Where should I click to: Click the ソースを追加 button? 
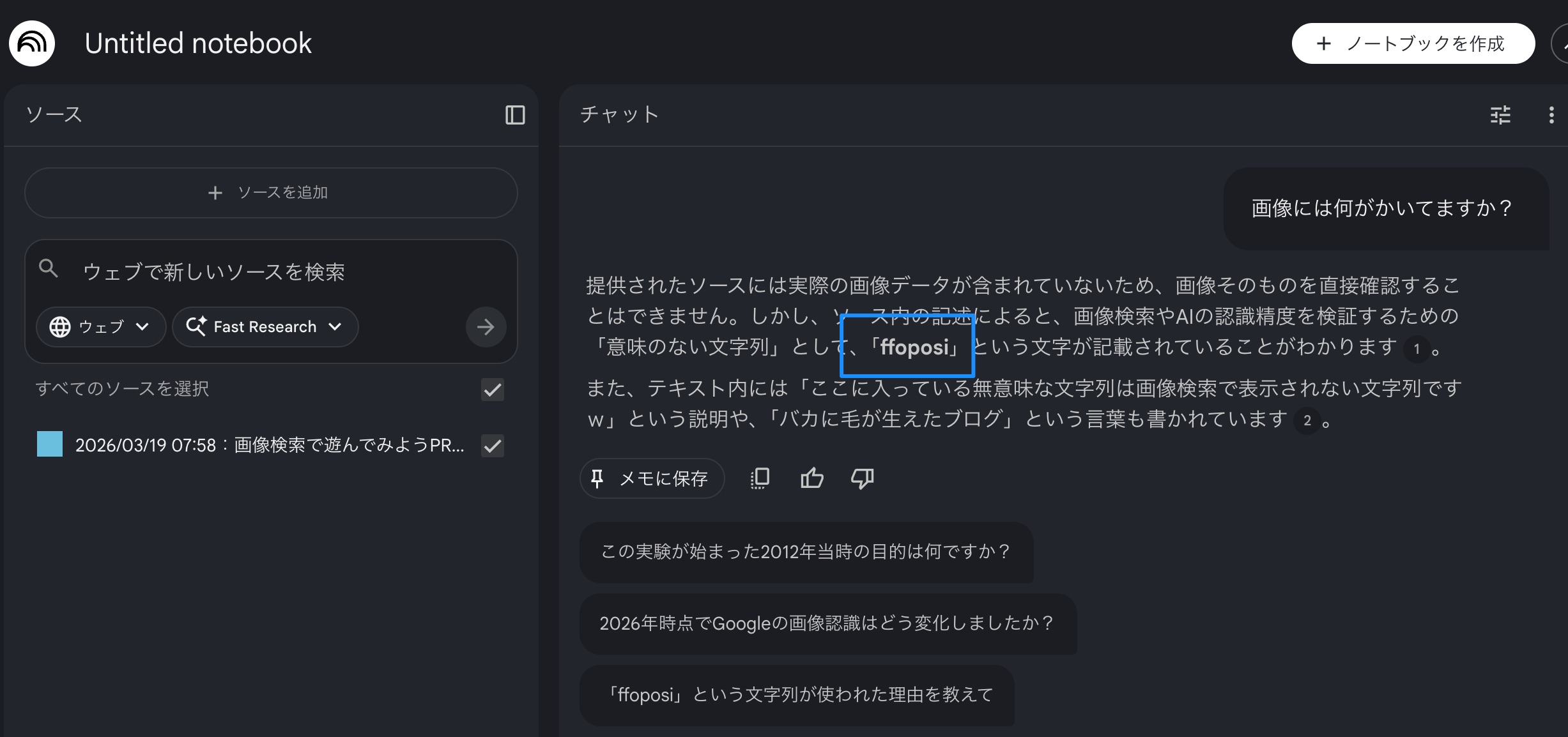coord(271,193)
